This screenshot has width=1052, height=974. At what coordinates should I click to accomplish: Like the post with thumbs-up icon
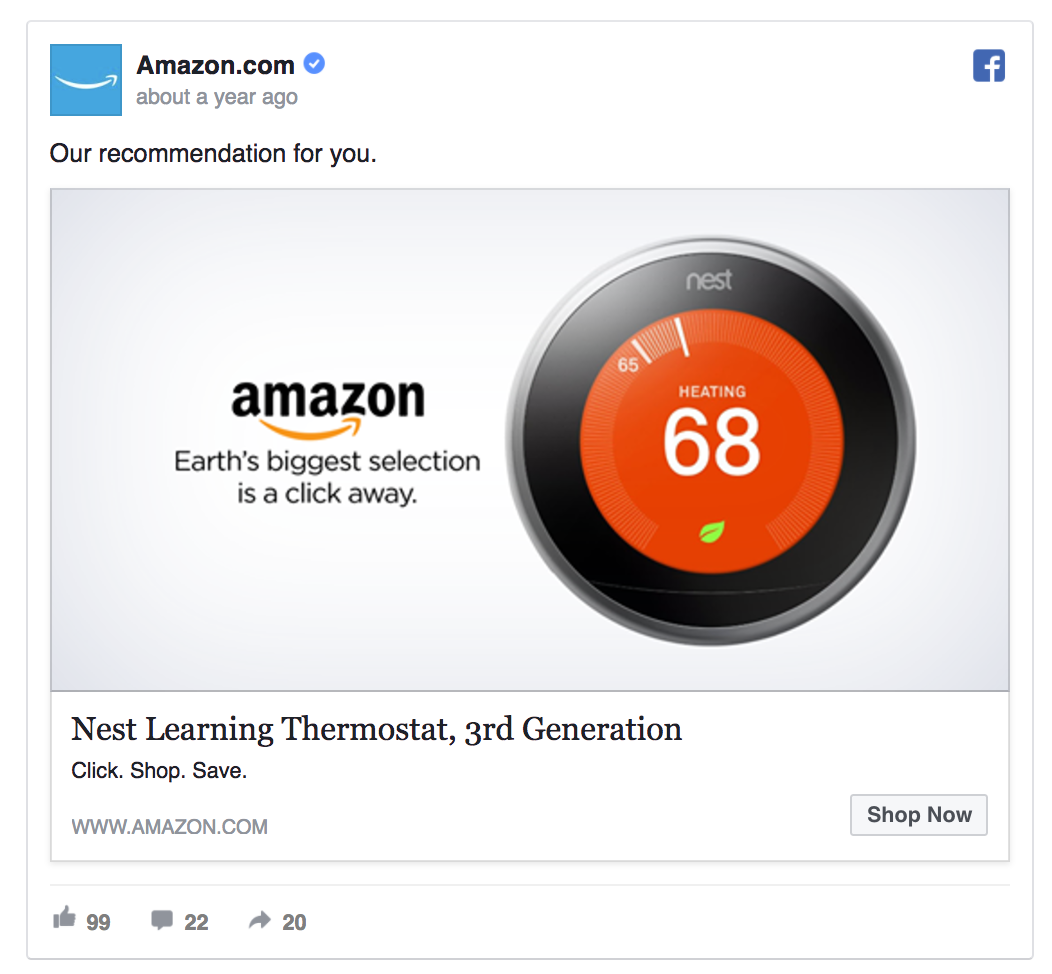tap(64, 918)
